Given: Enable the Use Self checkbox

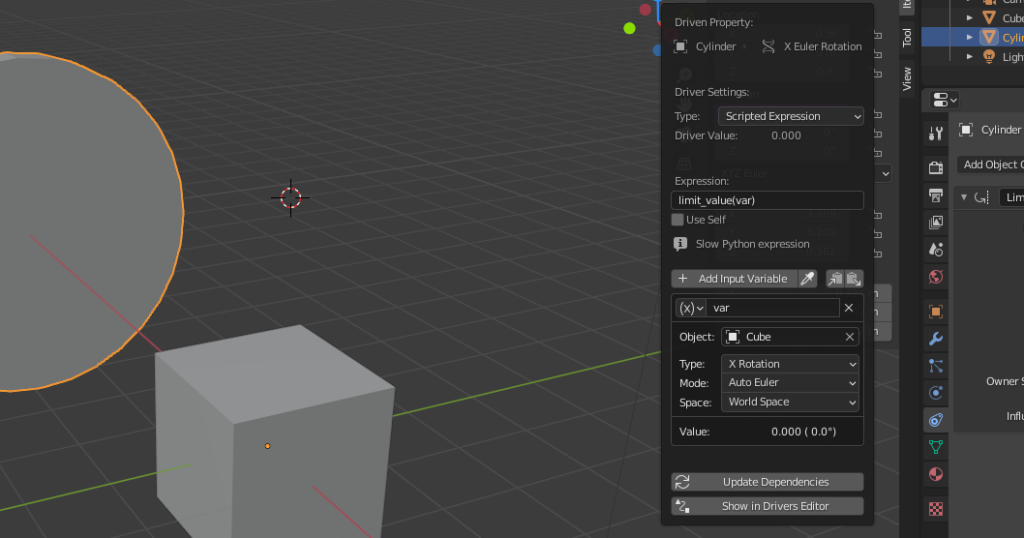Looking at the screenshot, I should (x=678, y=220).
